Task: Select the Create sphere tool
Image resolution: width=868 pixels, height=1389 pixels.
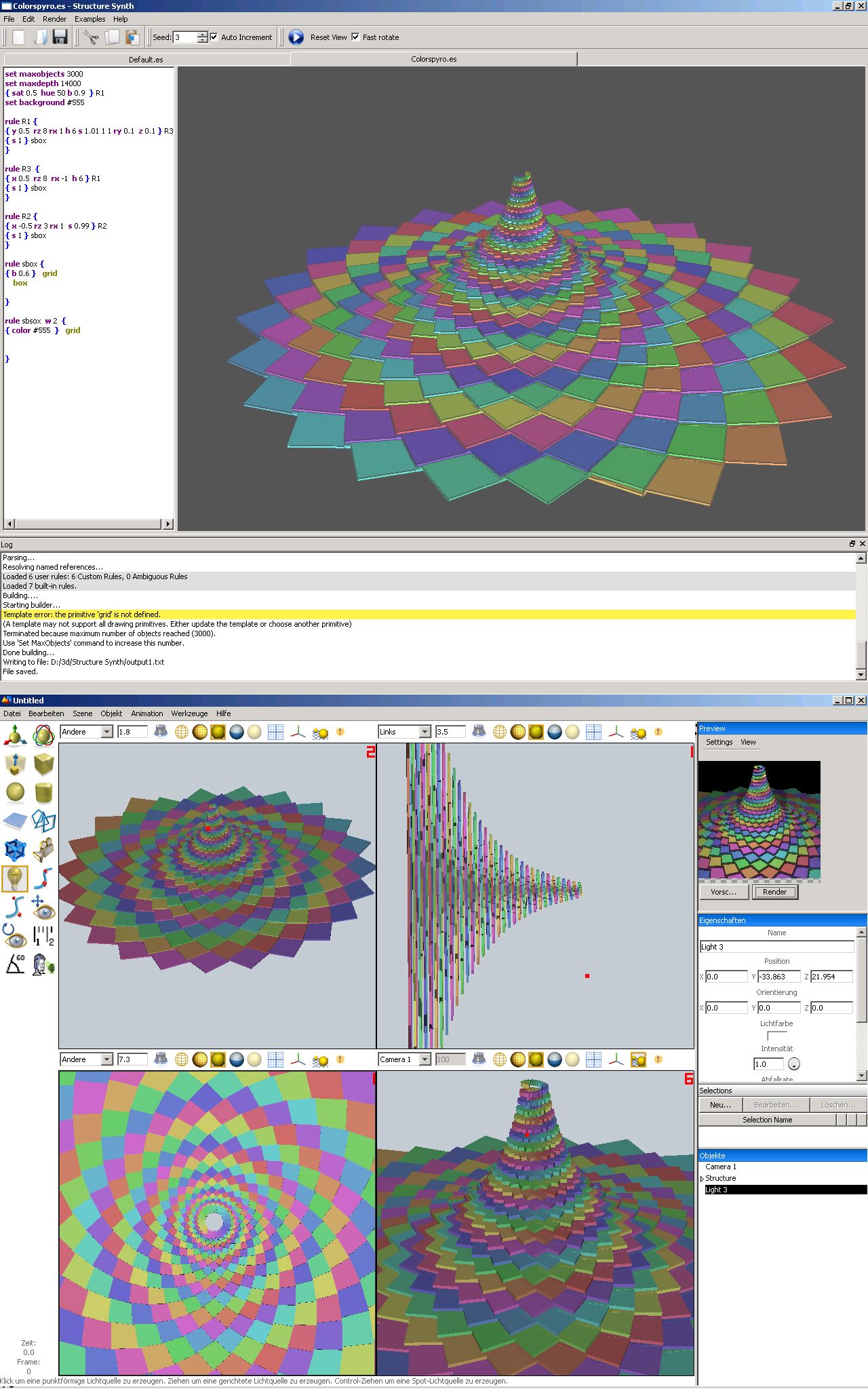Action: point(16,792)
